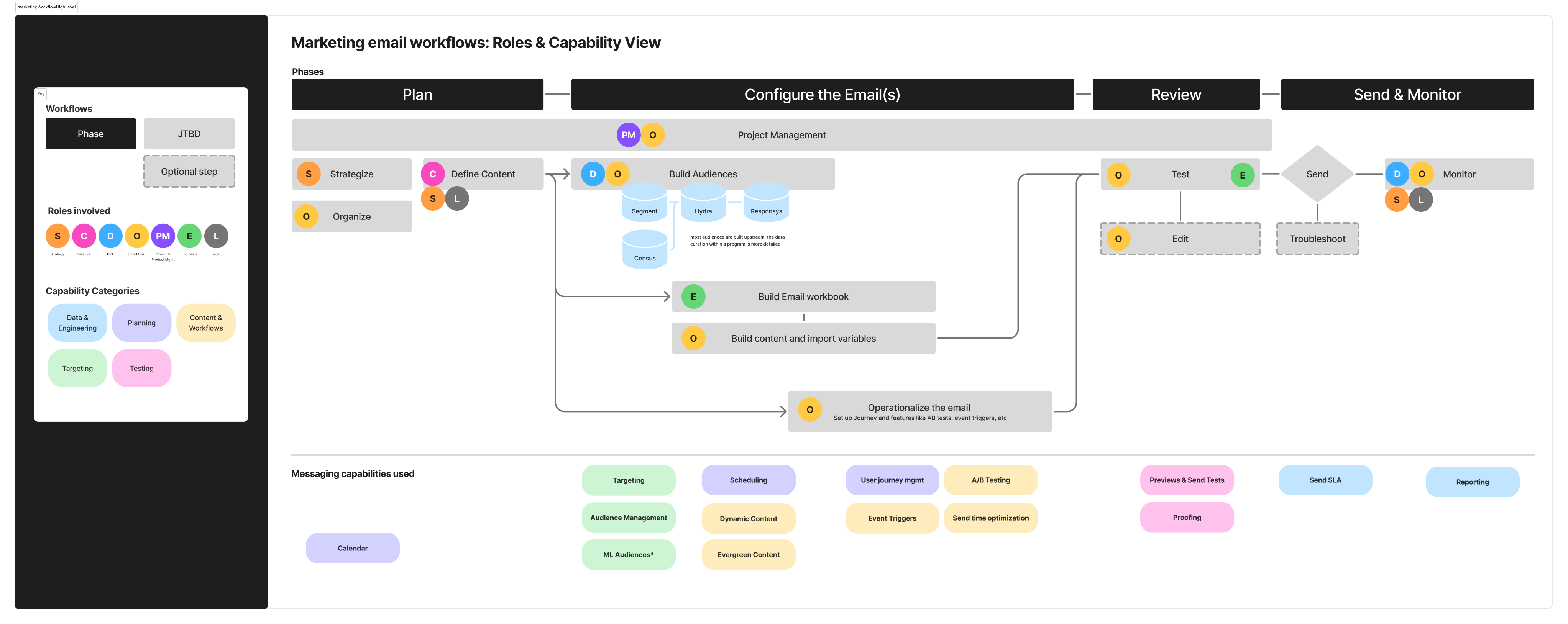Select the Strategy role badge in the key
Viewport: 1568px width, 624px height.
[57, 236]
